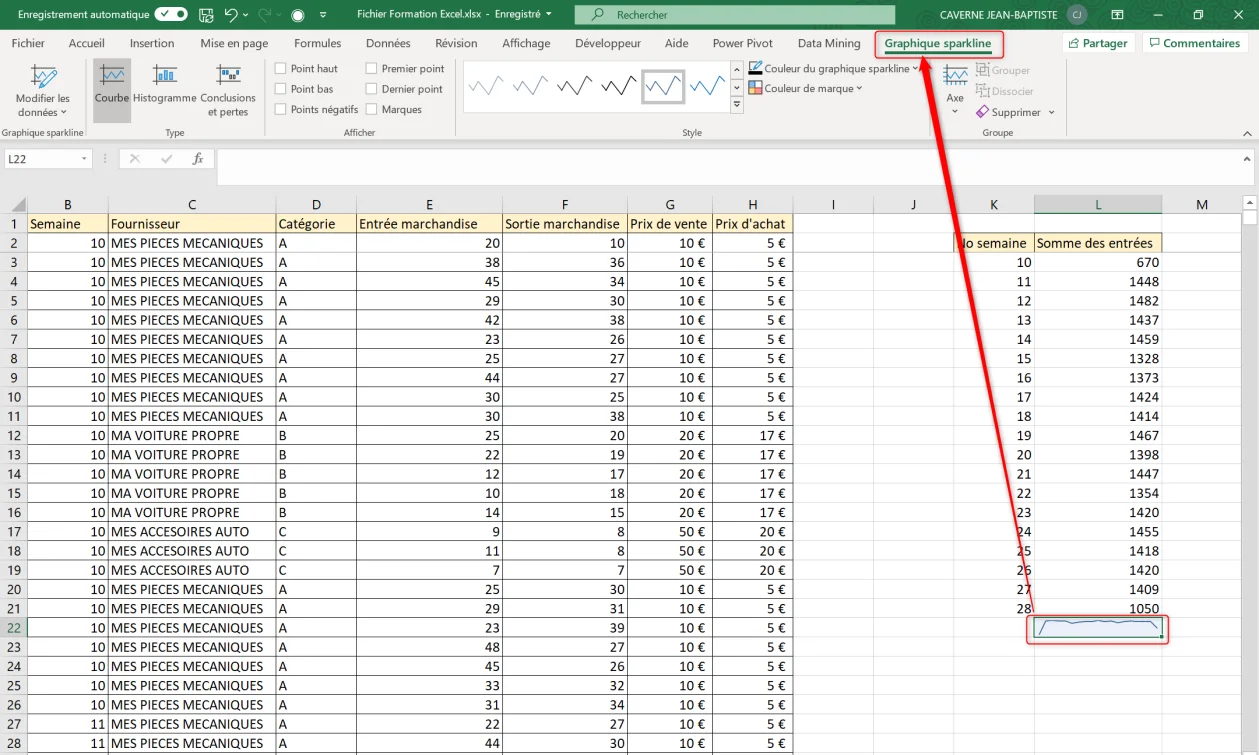Go to the Données tab
1259x755 pixels.
[388, 43]
